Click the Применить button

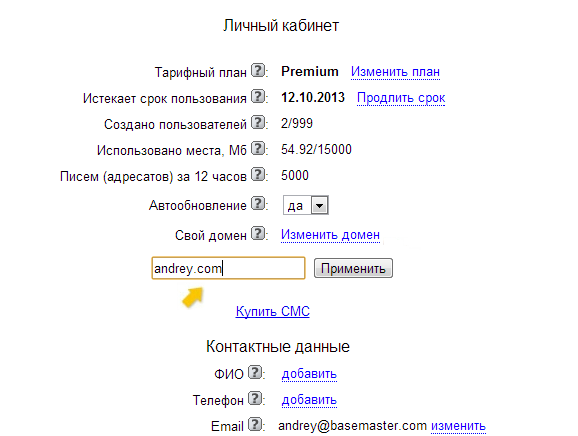click(x=353, y=268)
